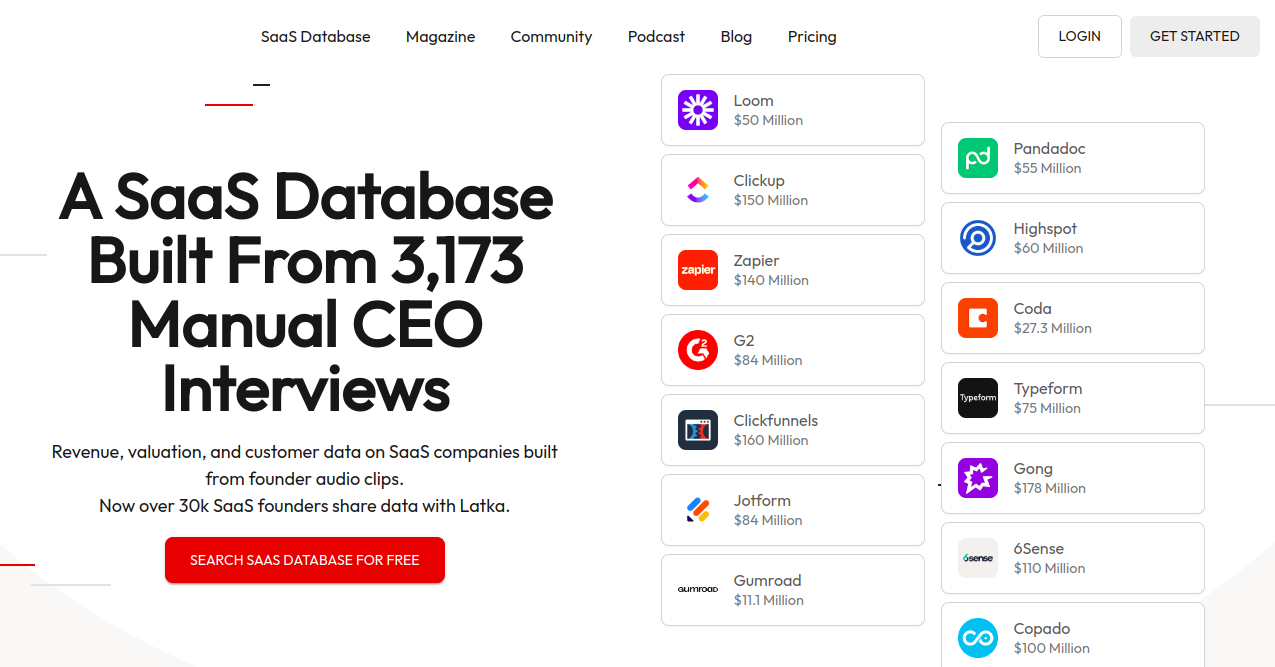
Task: Select the Coda company name
Action: point(1033,309)
